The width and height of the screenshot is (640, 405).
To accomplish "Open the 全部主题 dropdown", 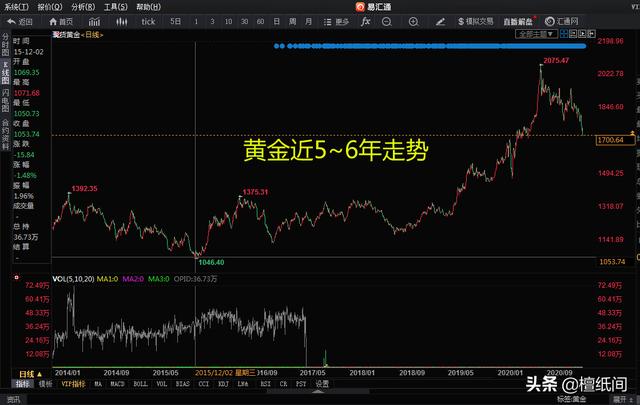I will point(566,34).
